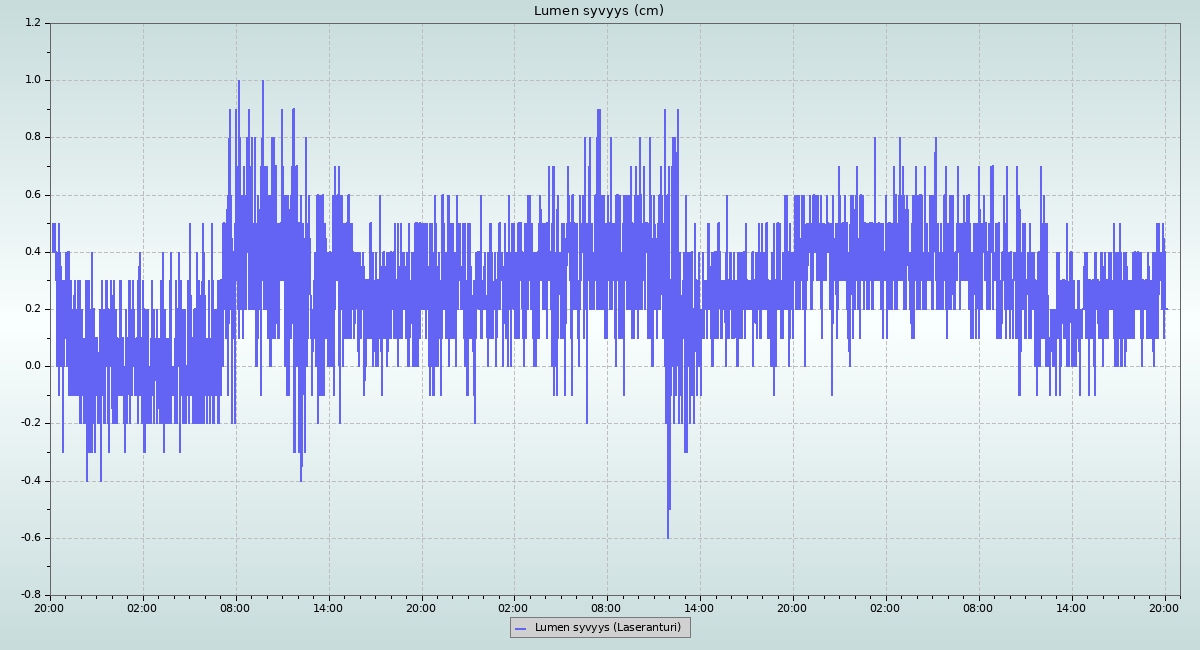Click the -0.4 y-axis tick label
This screenshot has height=650, width=1200.
30,481
